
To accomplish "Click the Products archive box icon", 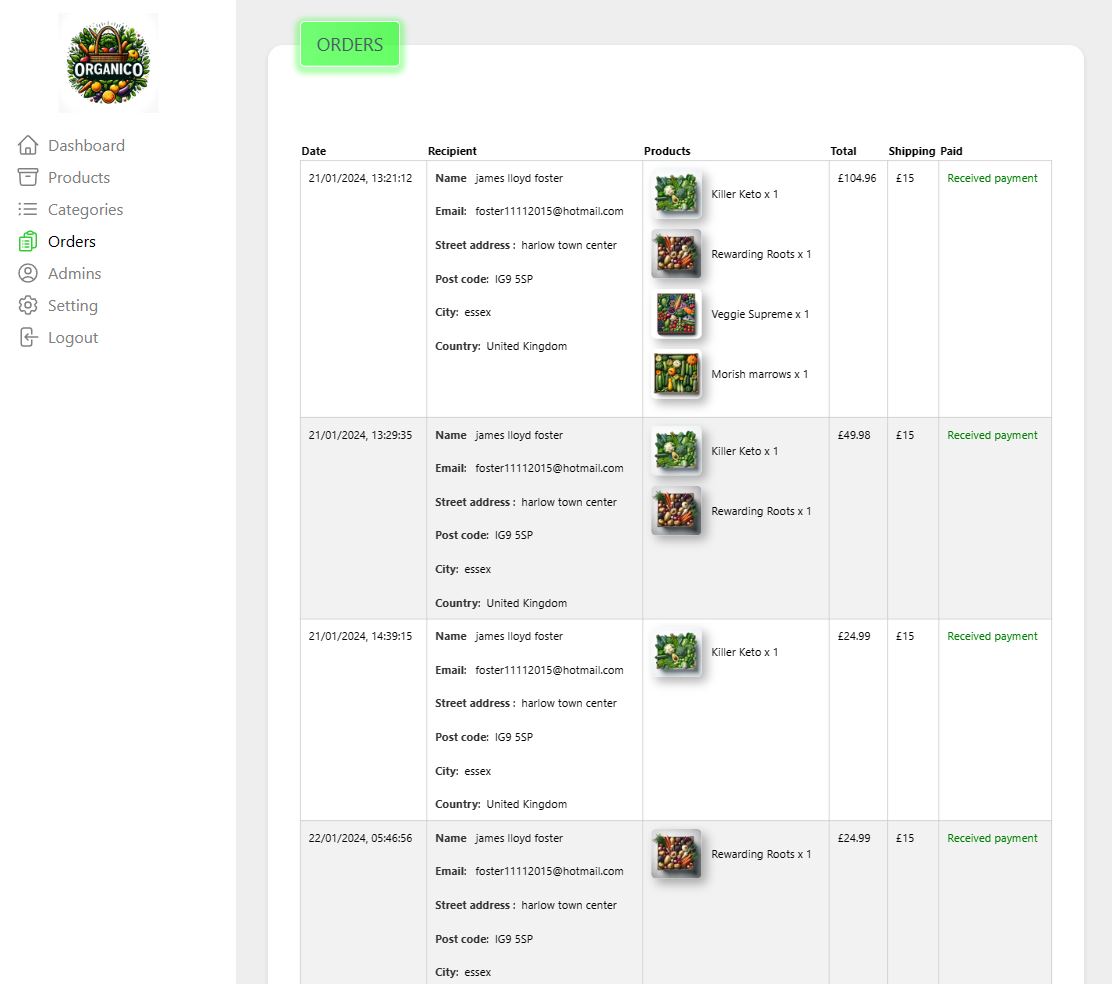I will coord(28,177).
